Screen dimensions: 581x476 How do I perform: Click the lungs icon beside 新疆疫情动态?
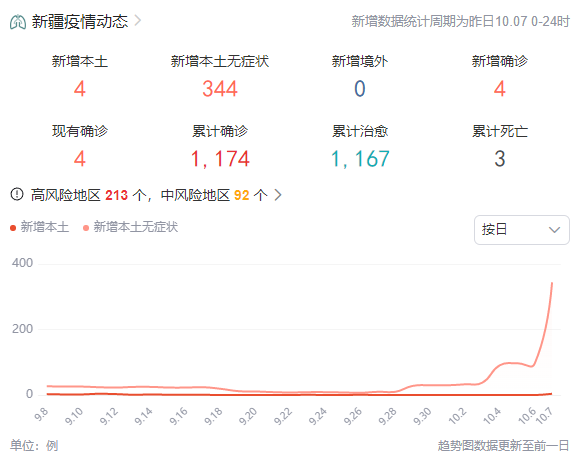tap(18, 22)
